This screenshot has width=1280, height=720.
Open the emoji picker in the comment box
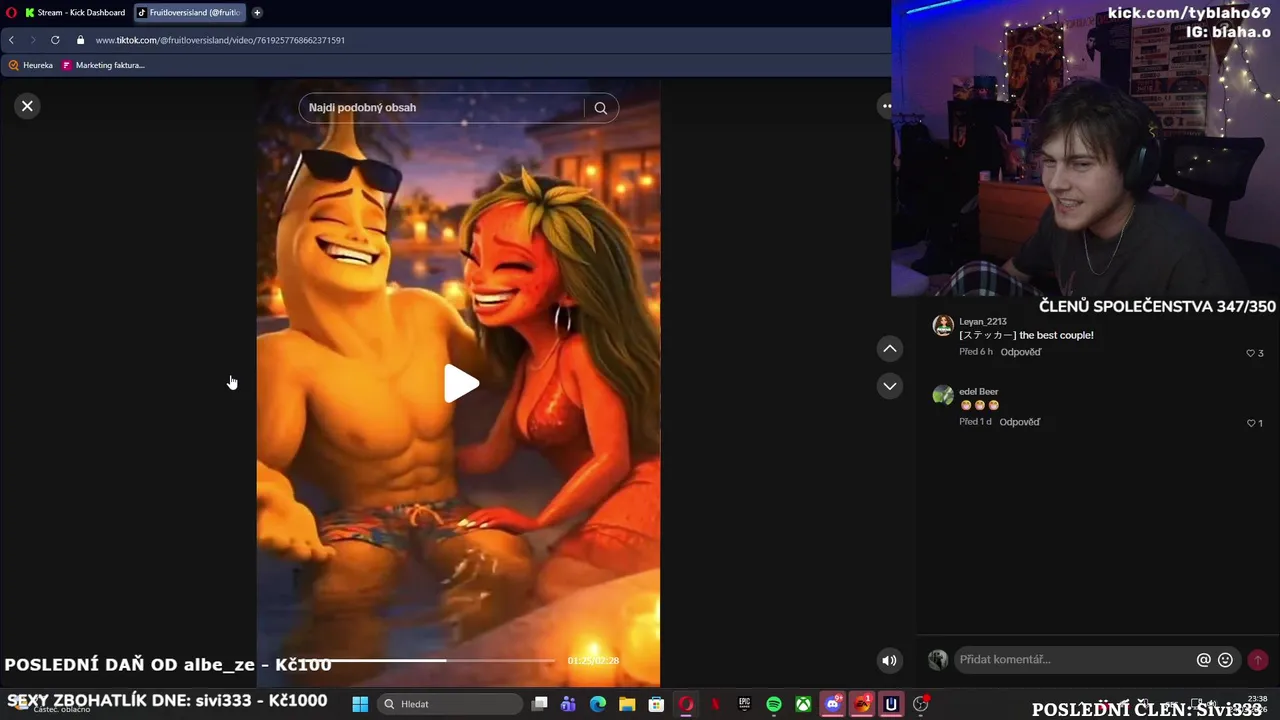[x=1225, y=660]
